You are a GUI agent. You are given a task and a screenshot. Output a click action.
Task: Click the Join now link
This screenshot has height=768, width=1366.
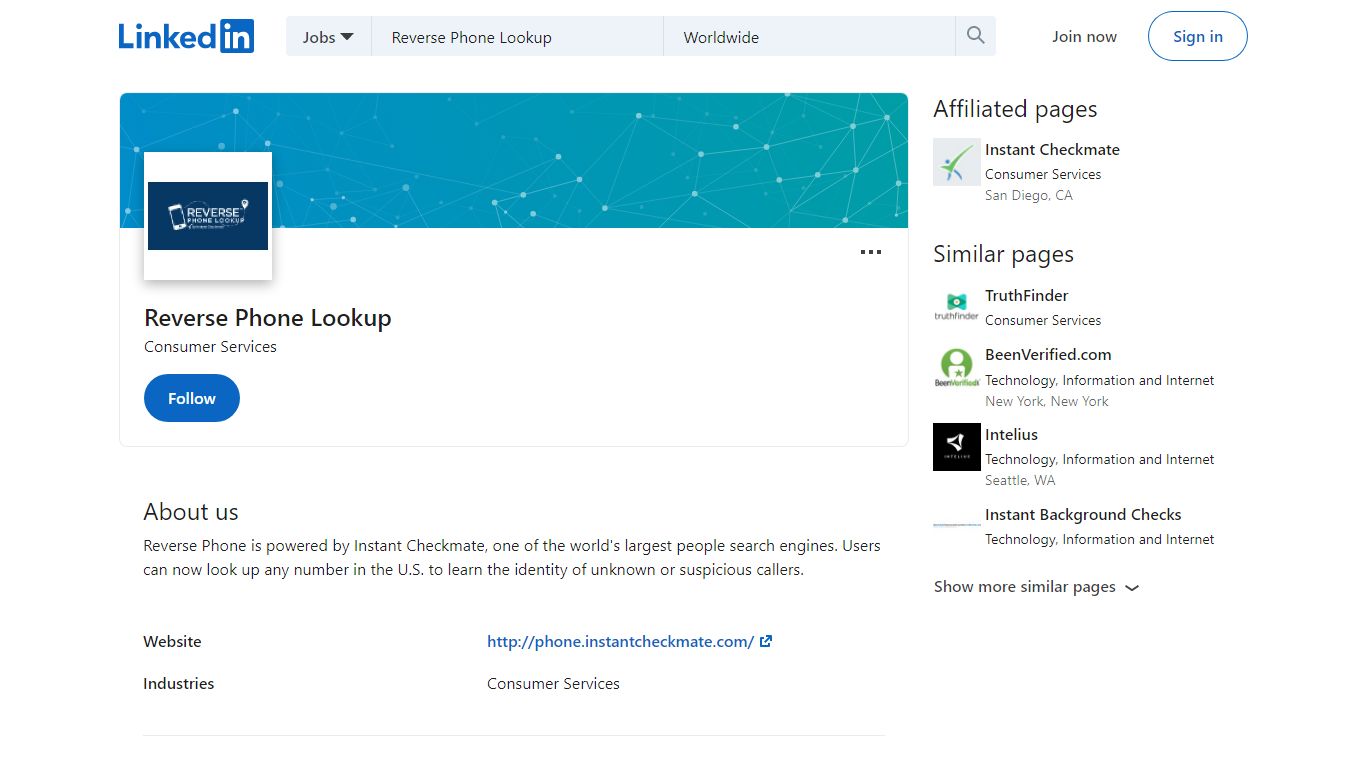tap(1084, 37)
